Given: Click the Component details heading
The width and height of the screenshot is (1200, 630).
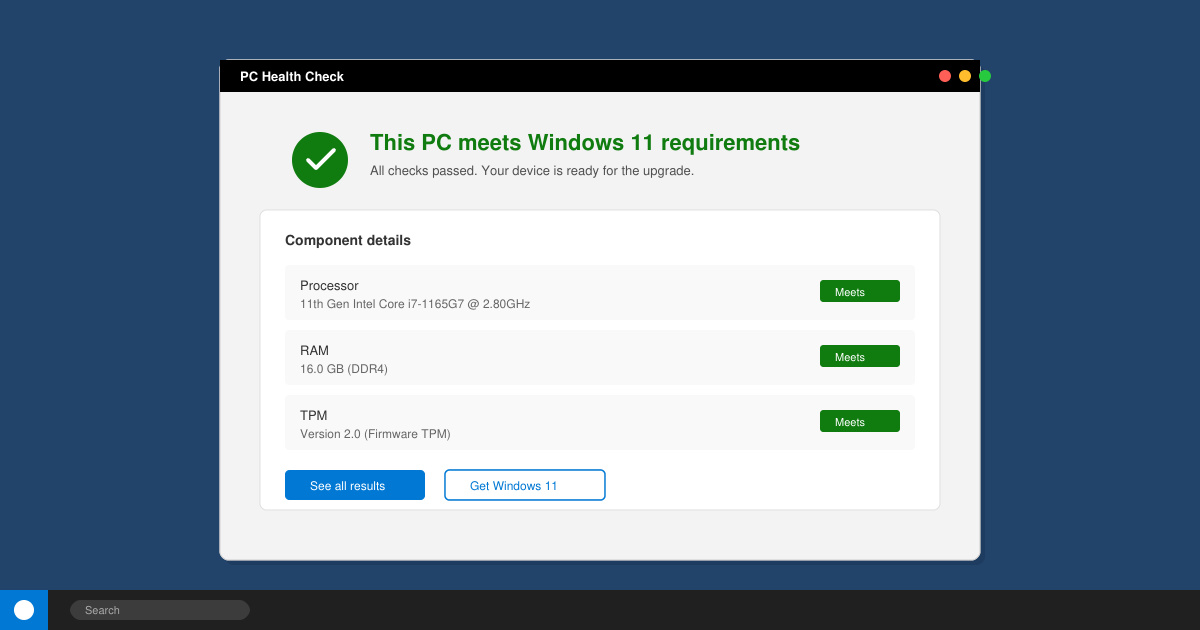Looking at the screenshot, I should [x=348, y=241].
